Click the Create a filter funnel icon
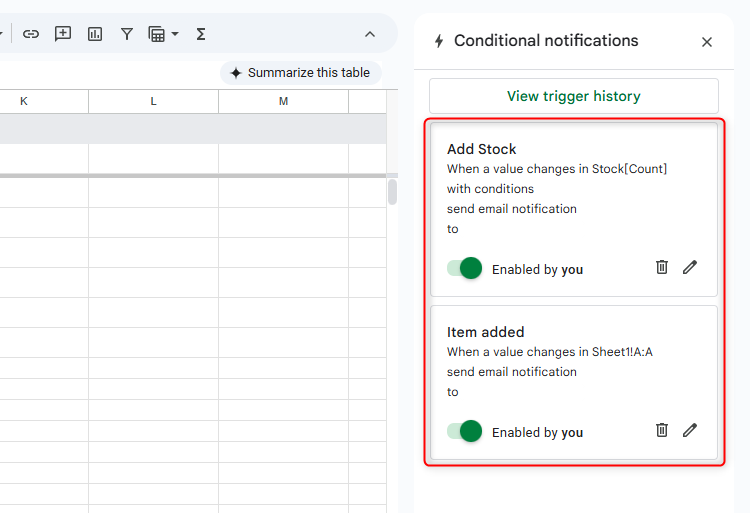750x513 pixels. pyautogui.click(x=127, y=34)
